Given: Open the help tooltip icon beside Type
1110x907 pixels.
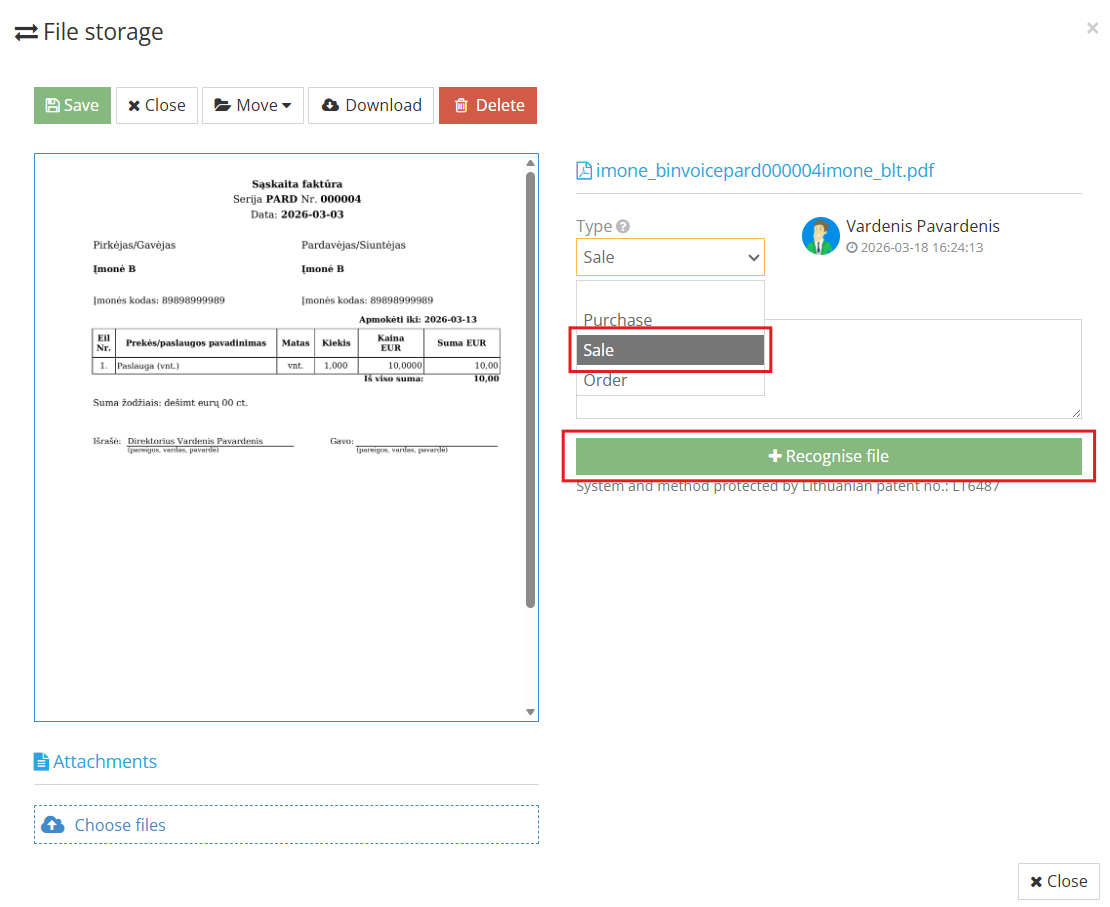Looking at the screenshot, I should pos(623,226).
